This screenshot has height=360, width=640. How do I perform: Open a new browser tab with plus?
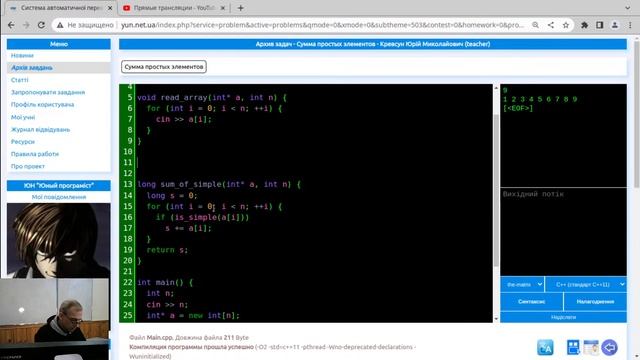point(240,8)
